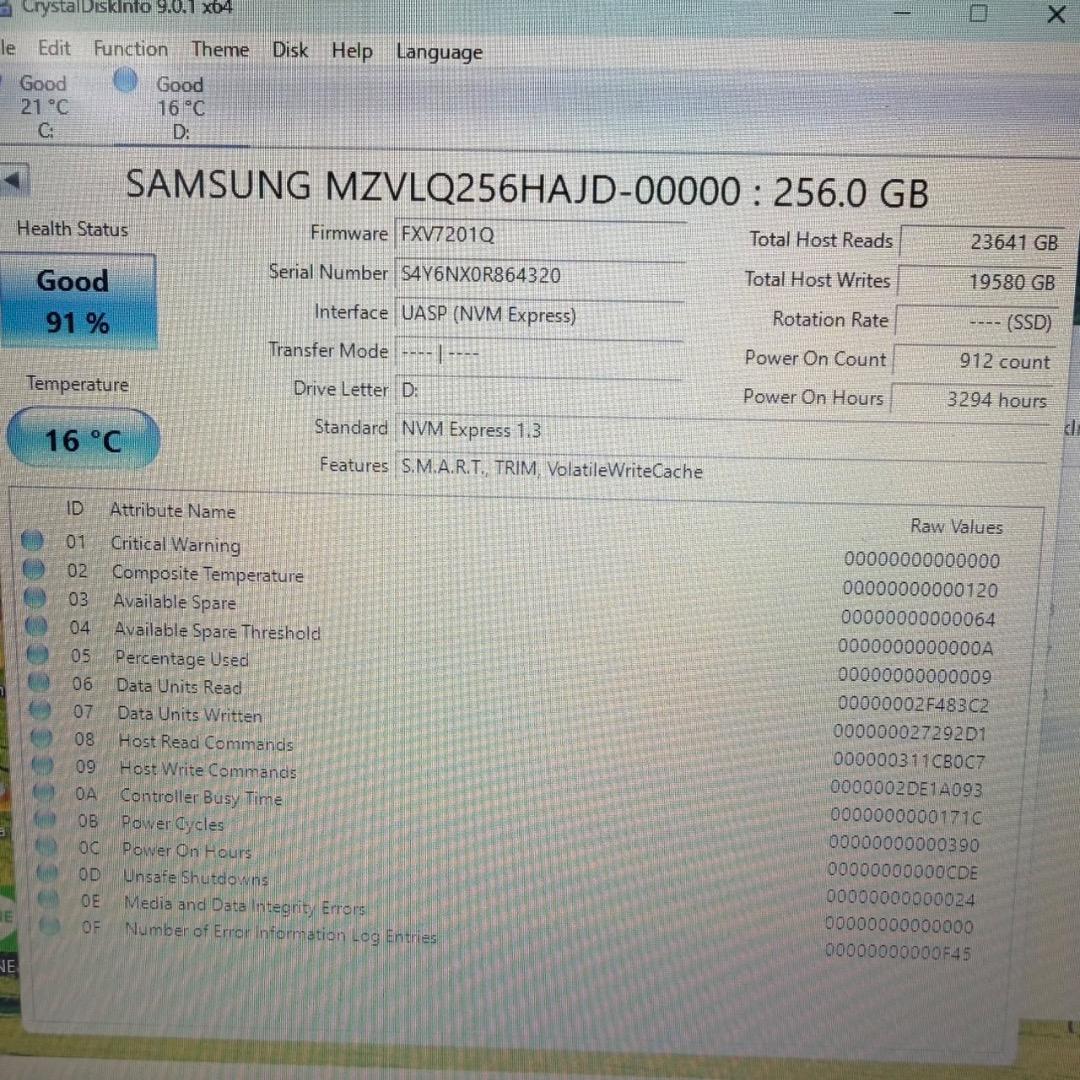Screen dimensions: 1080x1080
Task: Click the status dot for Composite Temperature
Action: [34, 569]
